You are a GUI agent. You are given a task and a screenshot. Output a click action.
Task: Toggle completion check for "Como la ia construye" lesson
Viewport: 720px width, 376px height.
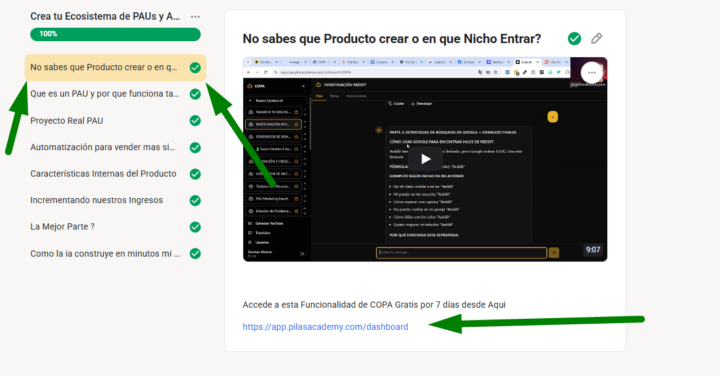195,253
